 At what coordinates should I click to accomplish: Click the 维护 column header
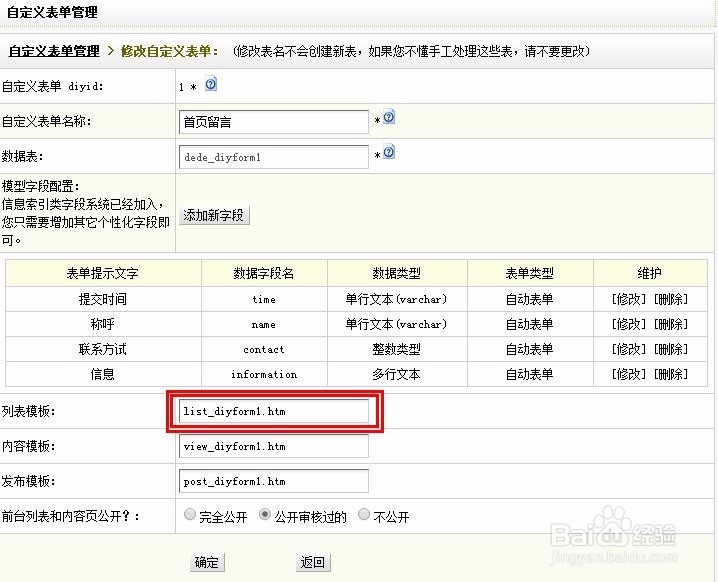tap(650, 273)
